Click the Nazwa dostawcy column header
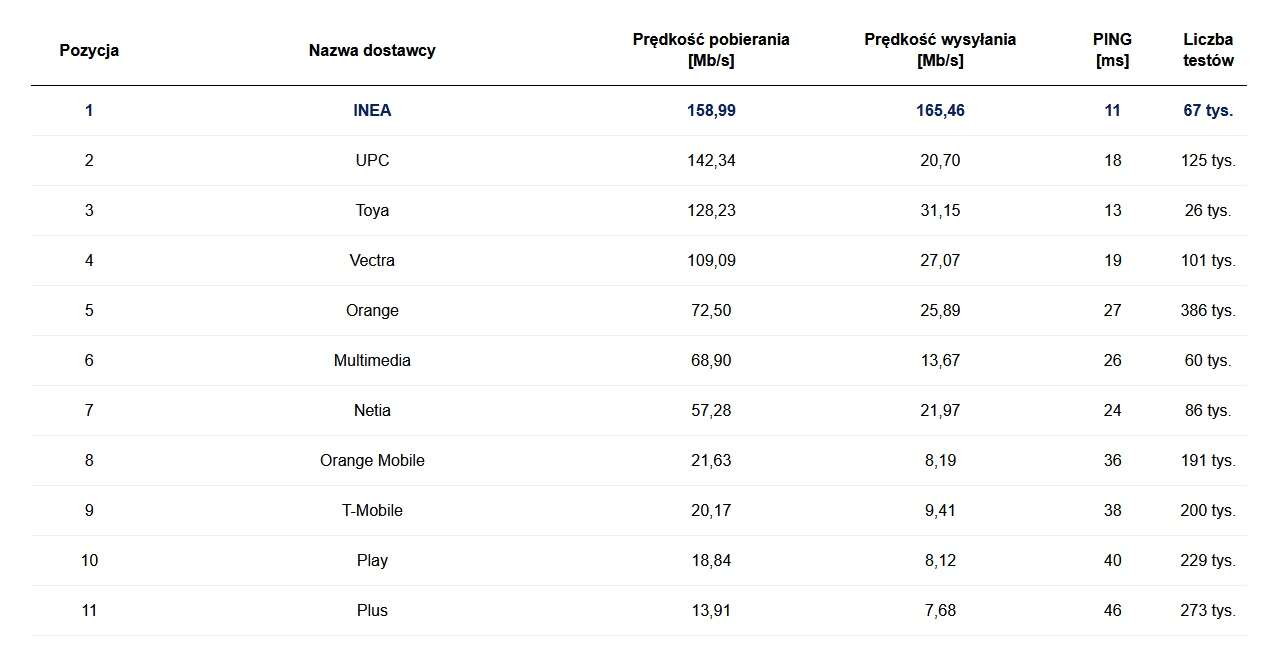Viewport: 1277px width, 649px height. point(372,50)
